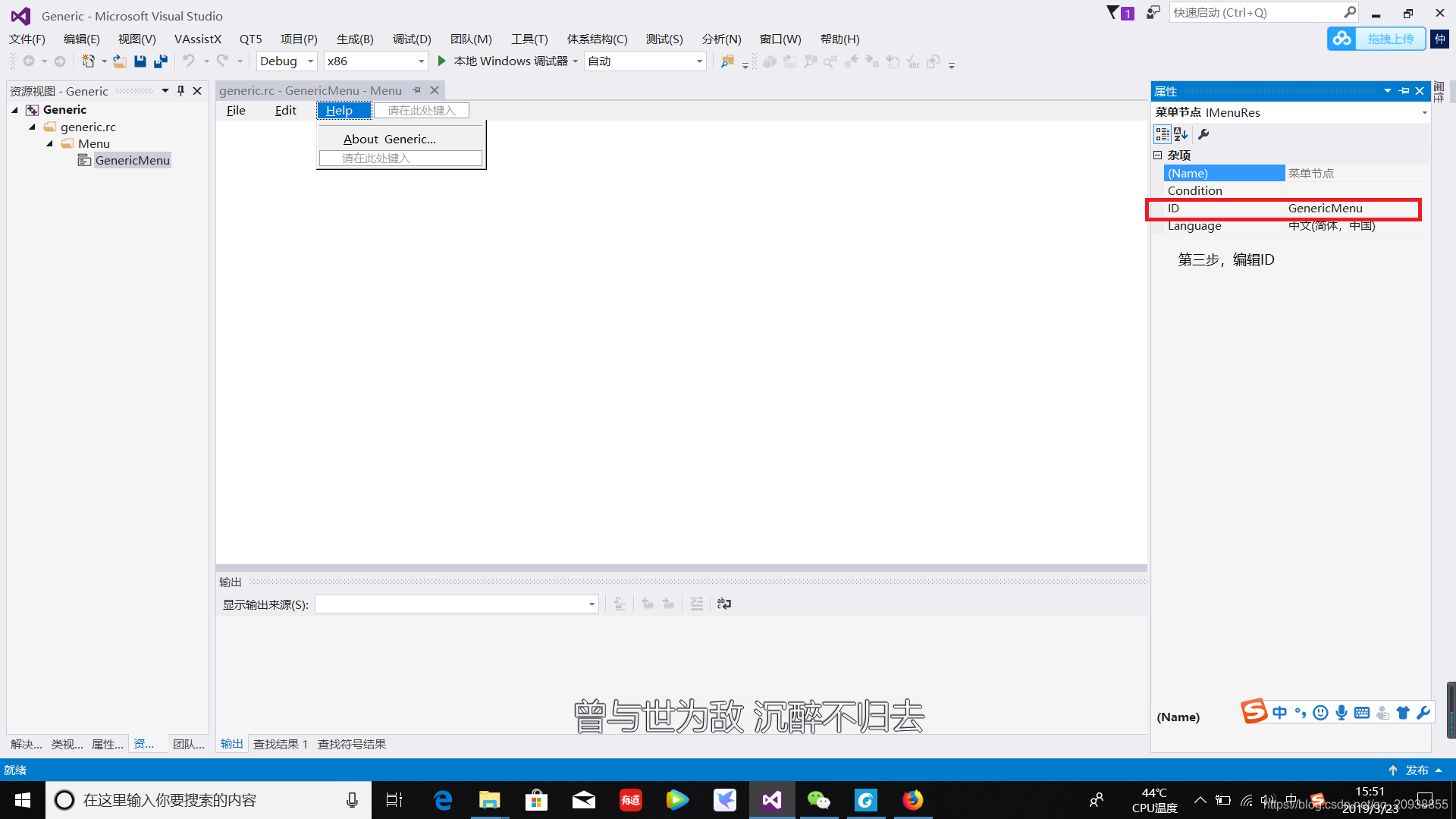
Task: Click the quick launch search field
Action: pyautogui.click(x=1255, y=12)
